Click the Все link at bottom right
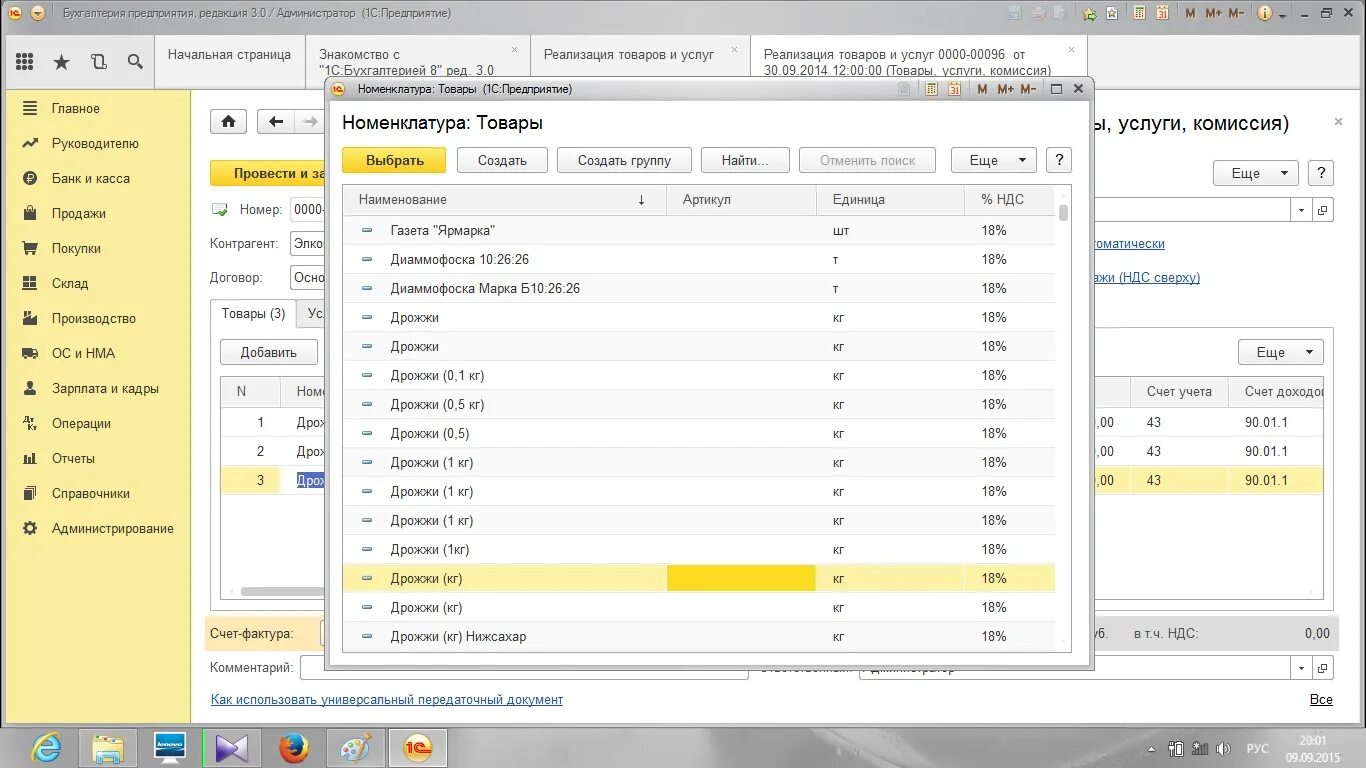Screen dimensions: 1366x768 click(1321, 700)
